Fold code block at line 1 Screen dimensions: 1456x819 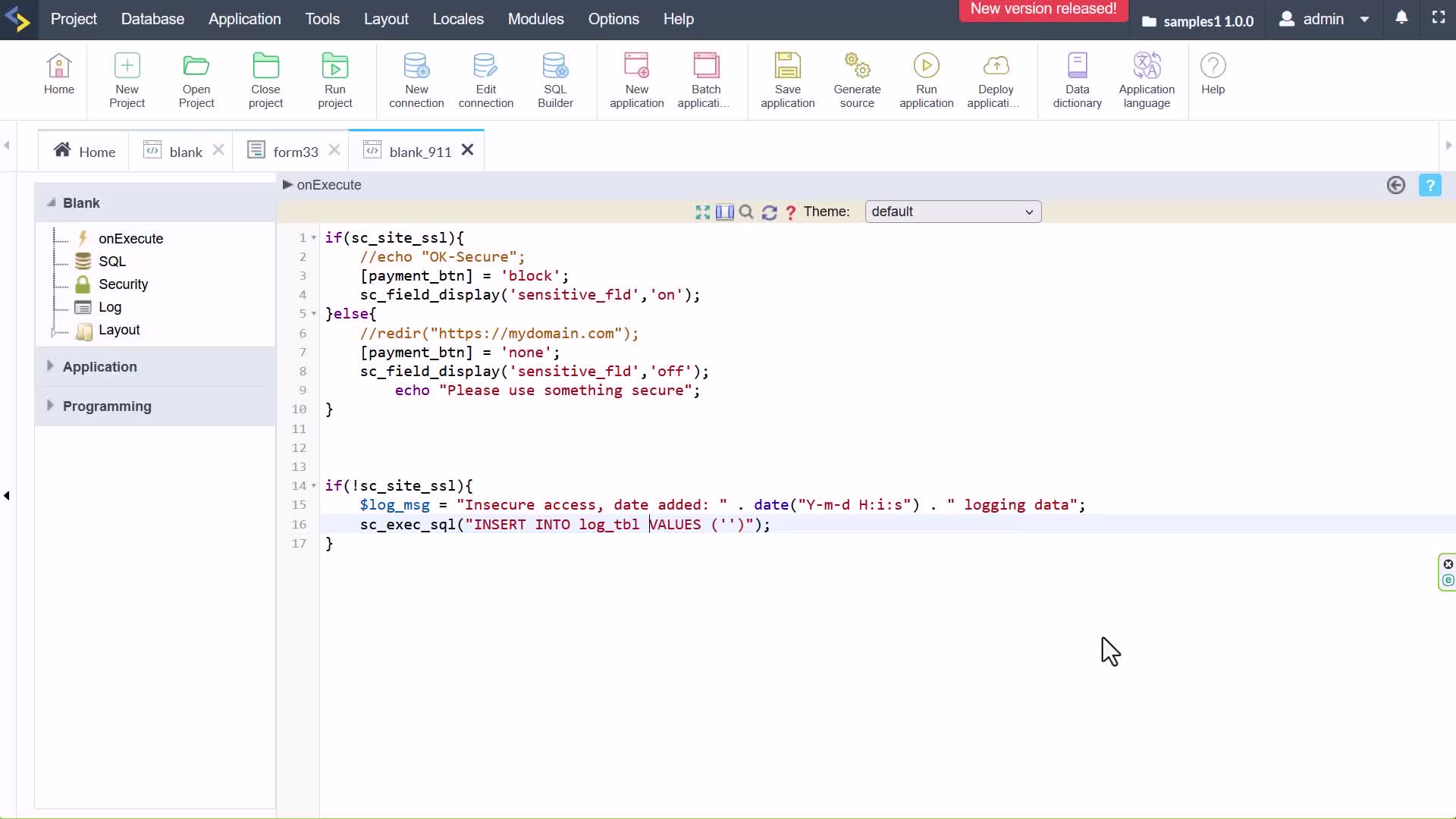point(314,238)
